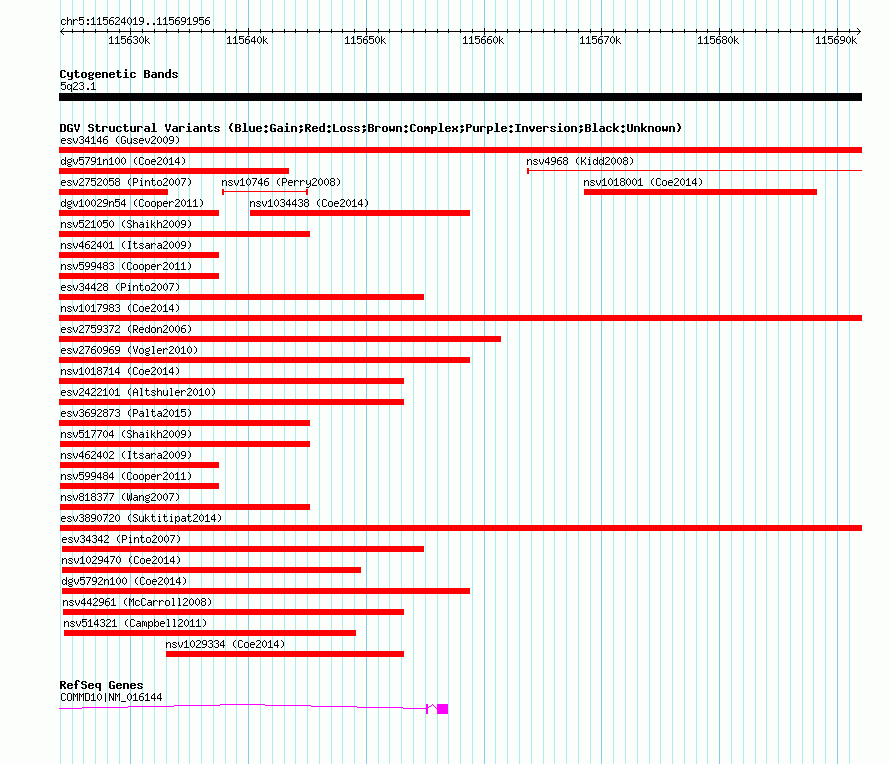The width and height of the screenshot is (890, 764).
Task: Click the nsv1018001 (Coe2014) red bar
Action: (700, 192)
